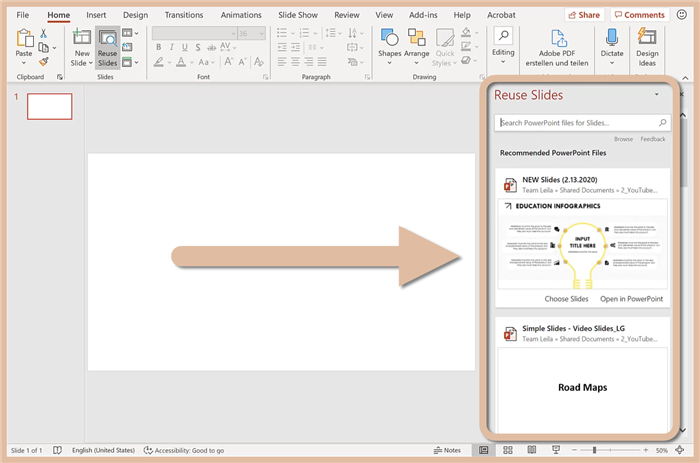700x463 pixels.
Task: Switch to Slide Sorter view in status bar
Action: (x=507, y=450)
